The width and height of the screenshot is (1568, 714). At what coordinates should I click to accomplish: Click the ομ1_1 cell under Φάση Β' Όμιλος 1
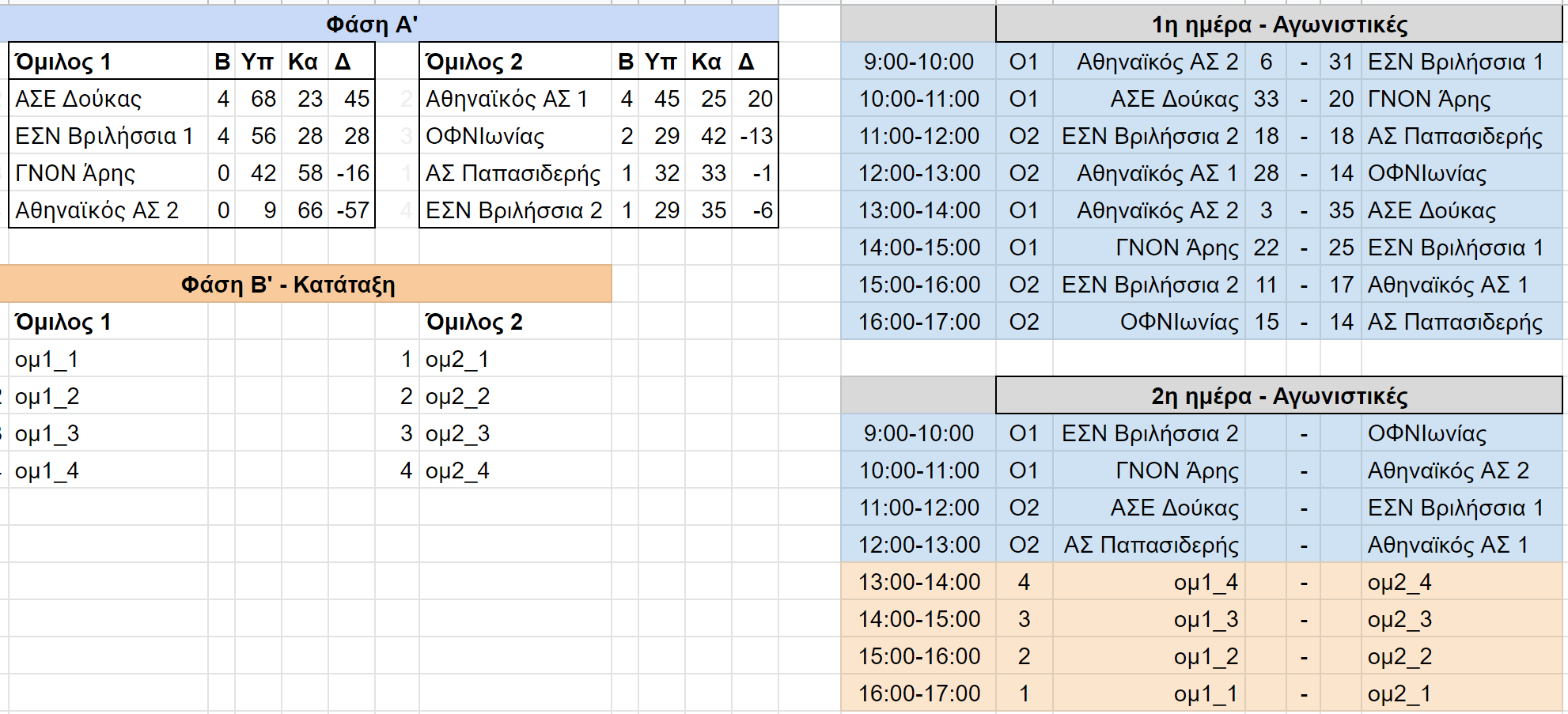click(x=47, y=360)
